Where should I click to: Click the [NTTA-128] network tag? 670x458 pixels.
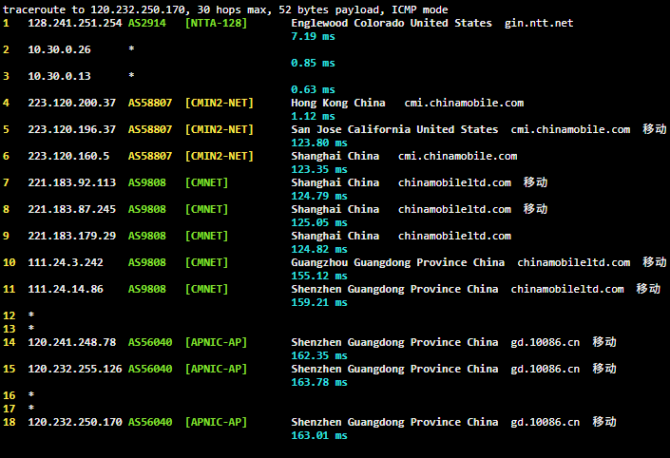pyautogui.click(x=218, y=23)
